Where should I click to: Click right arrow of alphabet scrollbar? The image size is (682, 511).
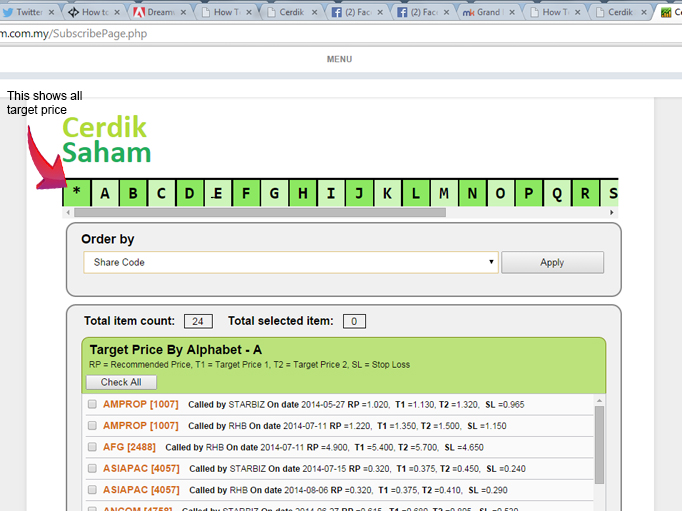click(612, 212)
